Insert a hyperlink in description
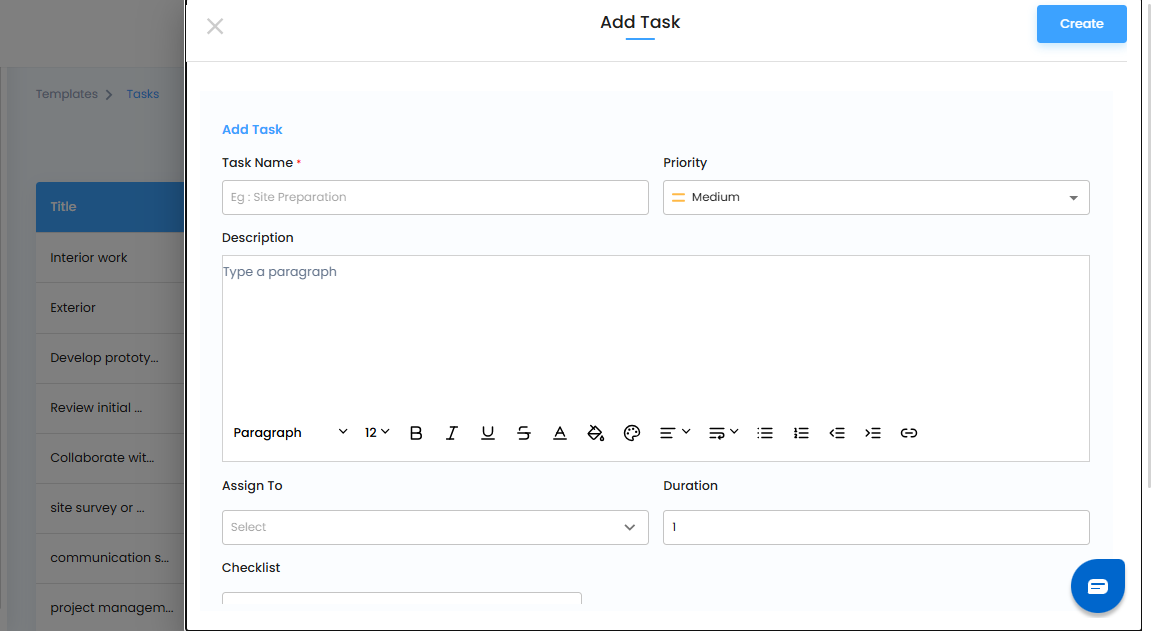 (909, 433)
